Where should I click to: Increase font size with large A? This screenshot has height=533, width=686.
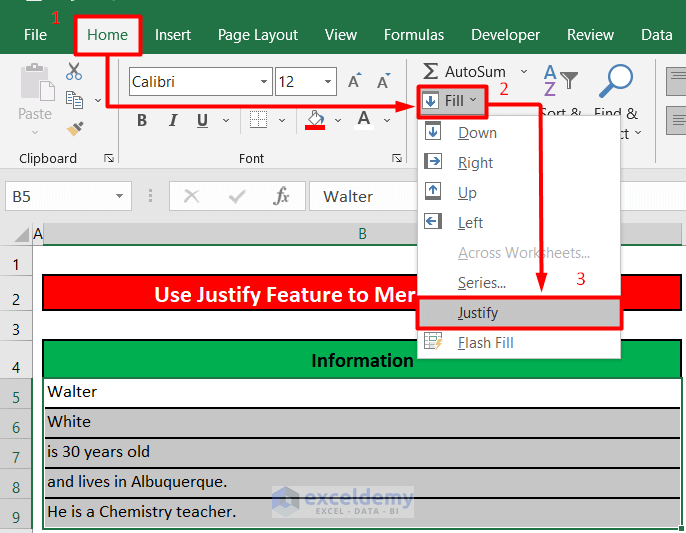tap(354, 81)
